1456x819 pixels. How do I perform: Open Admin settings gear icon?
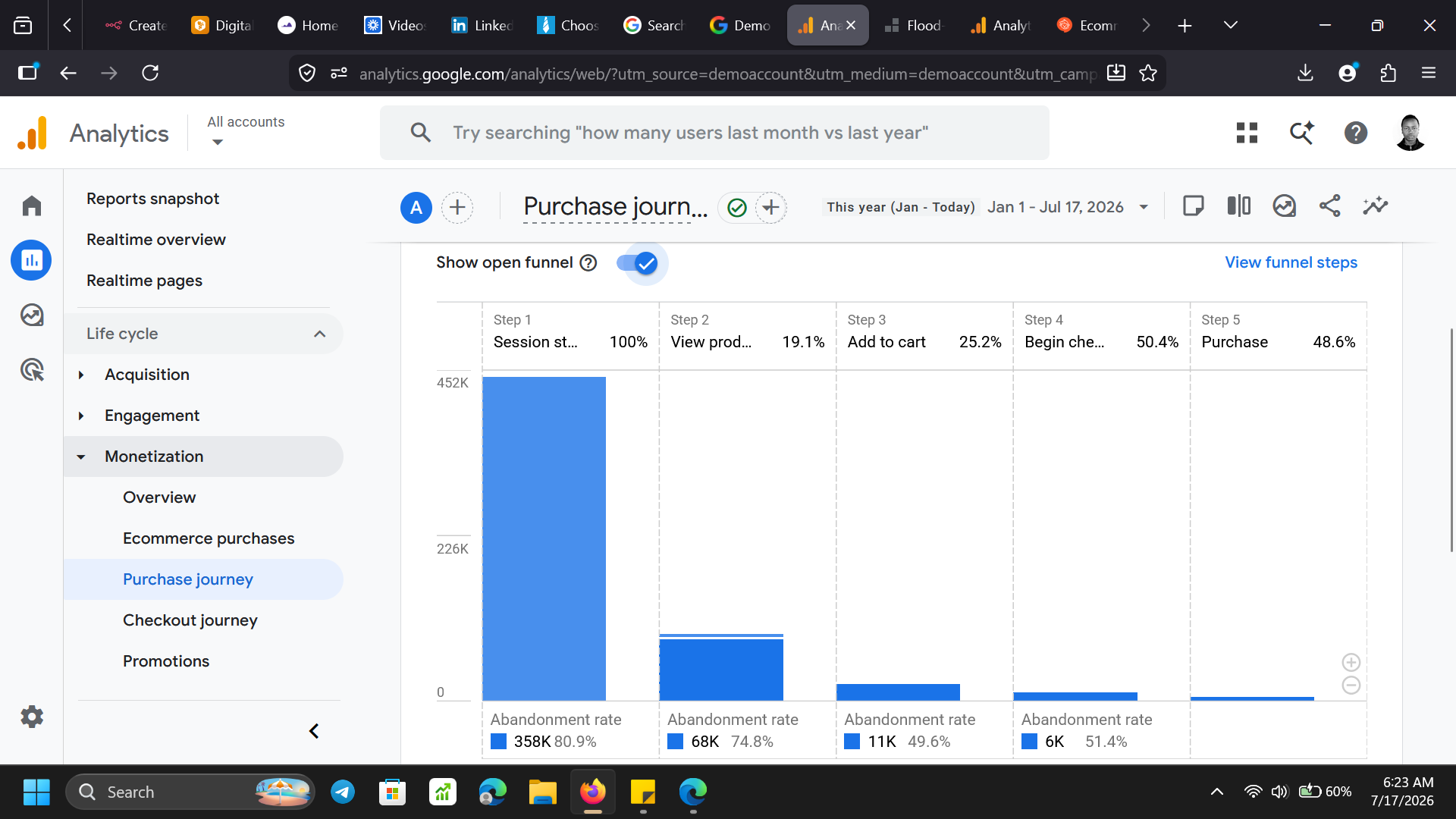[32, 717]
